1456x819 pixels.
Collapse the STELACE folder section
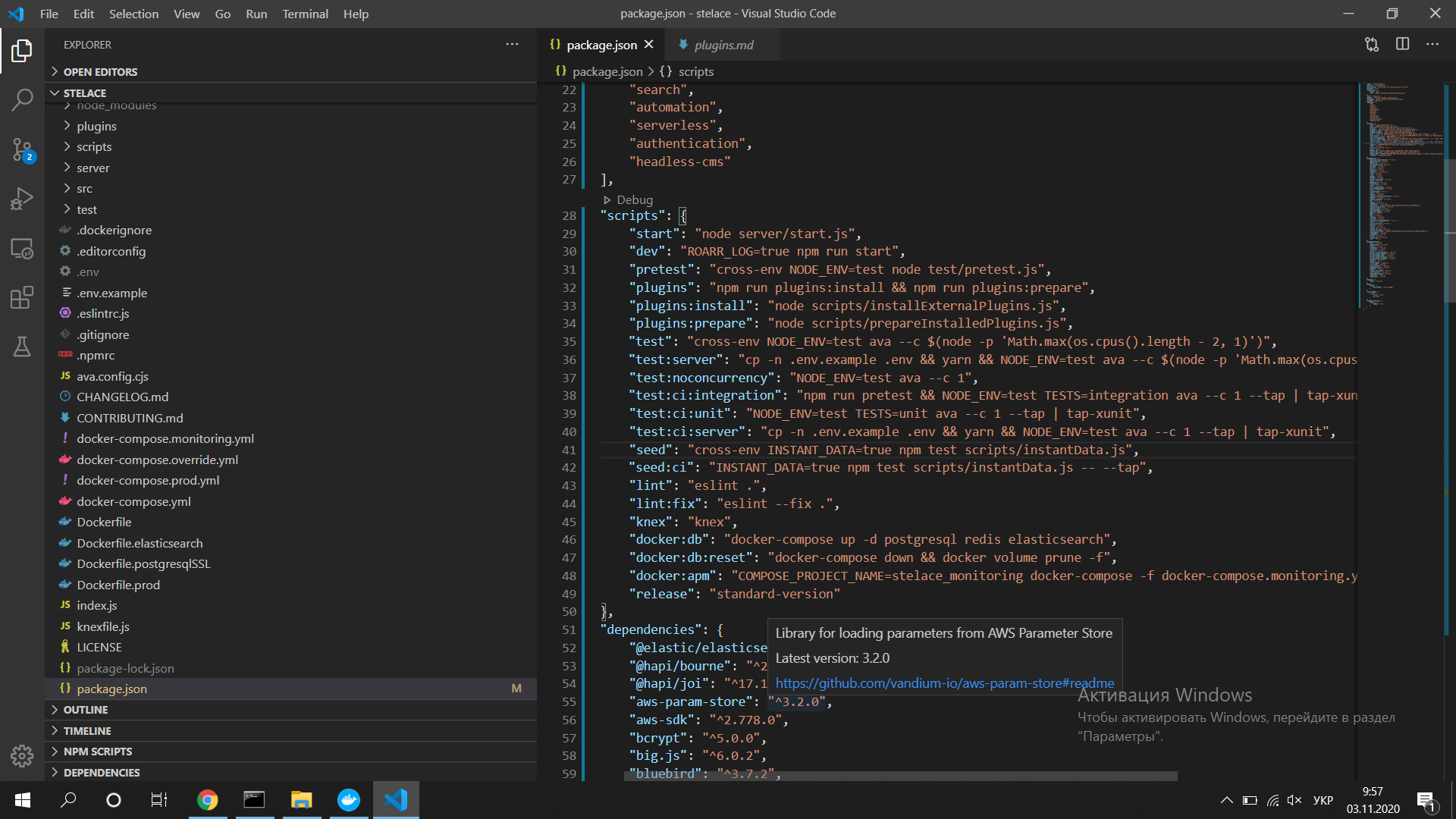[84, 93]
